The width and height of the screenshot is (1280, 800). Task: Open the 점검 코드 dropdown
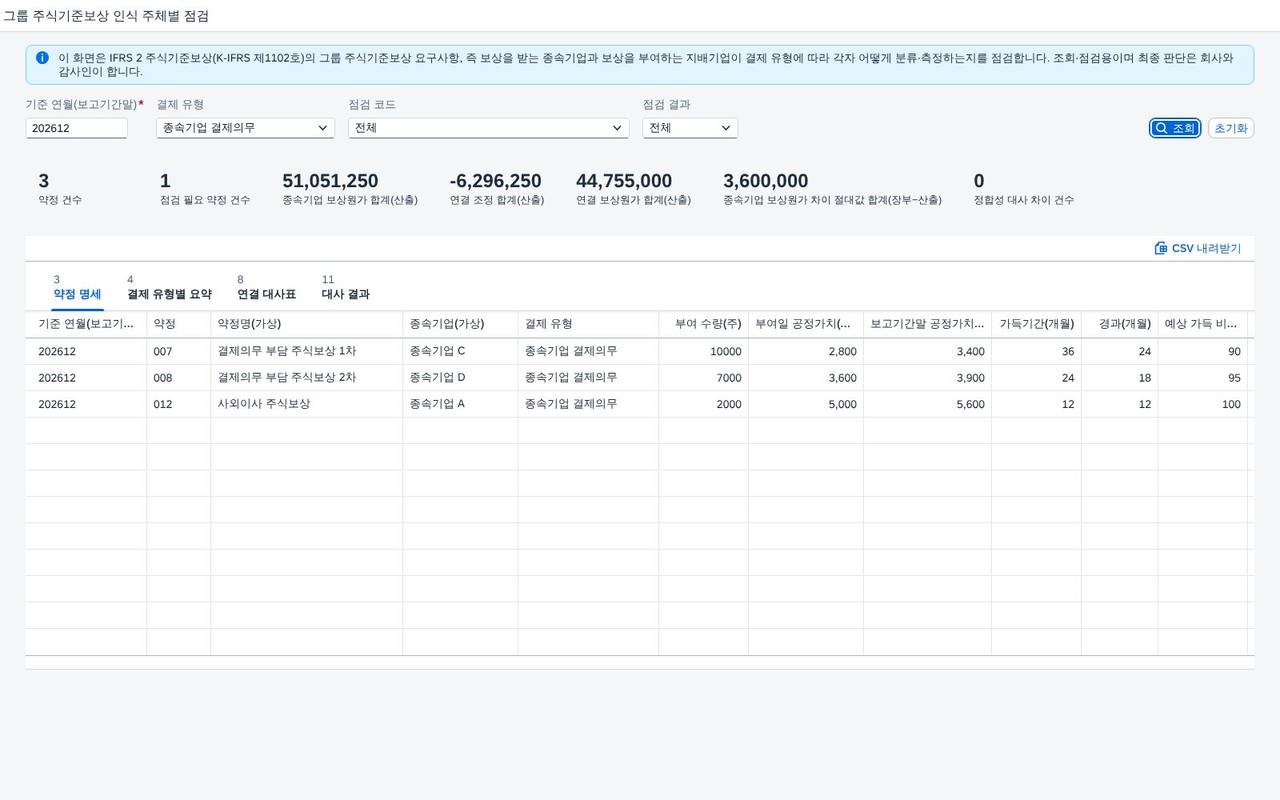pos(488,128)
